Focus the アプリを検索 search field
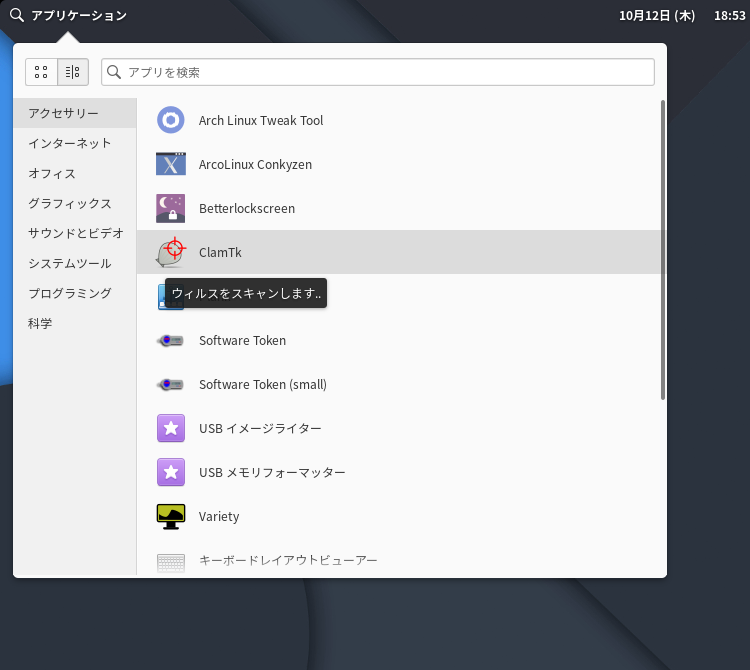This screenshot has width=750, height=670. [x=378, y=72]
